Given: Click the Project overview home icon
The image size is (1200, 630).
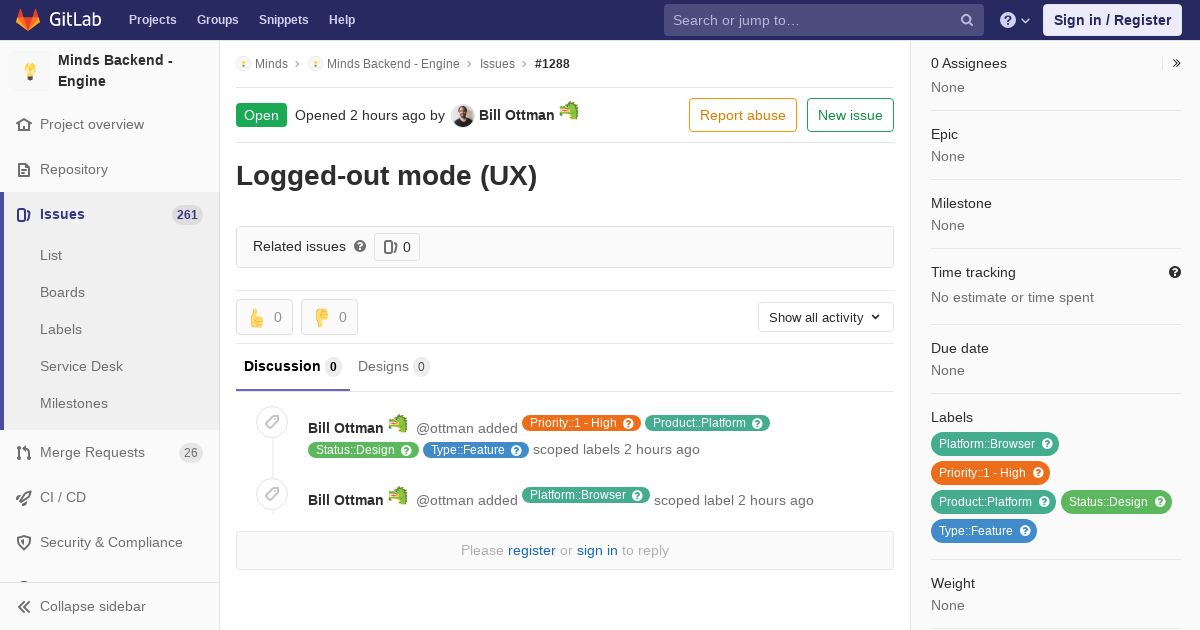Looking at the screenshot, I should (x=24, y=125).
